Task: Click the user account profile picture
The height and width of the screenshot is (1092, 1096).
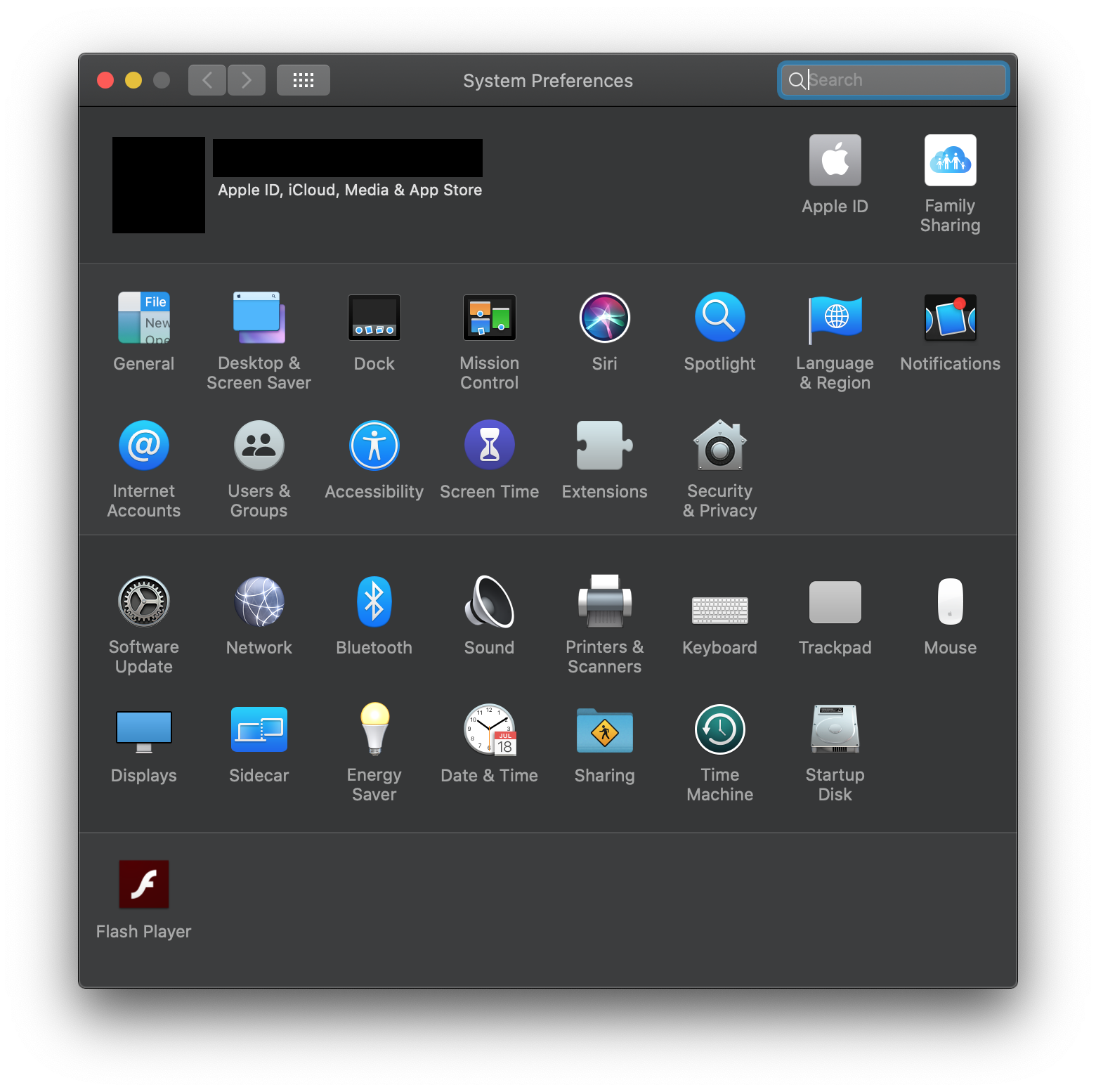Action: click(x=159, y=185)
